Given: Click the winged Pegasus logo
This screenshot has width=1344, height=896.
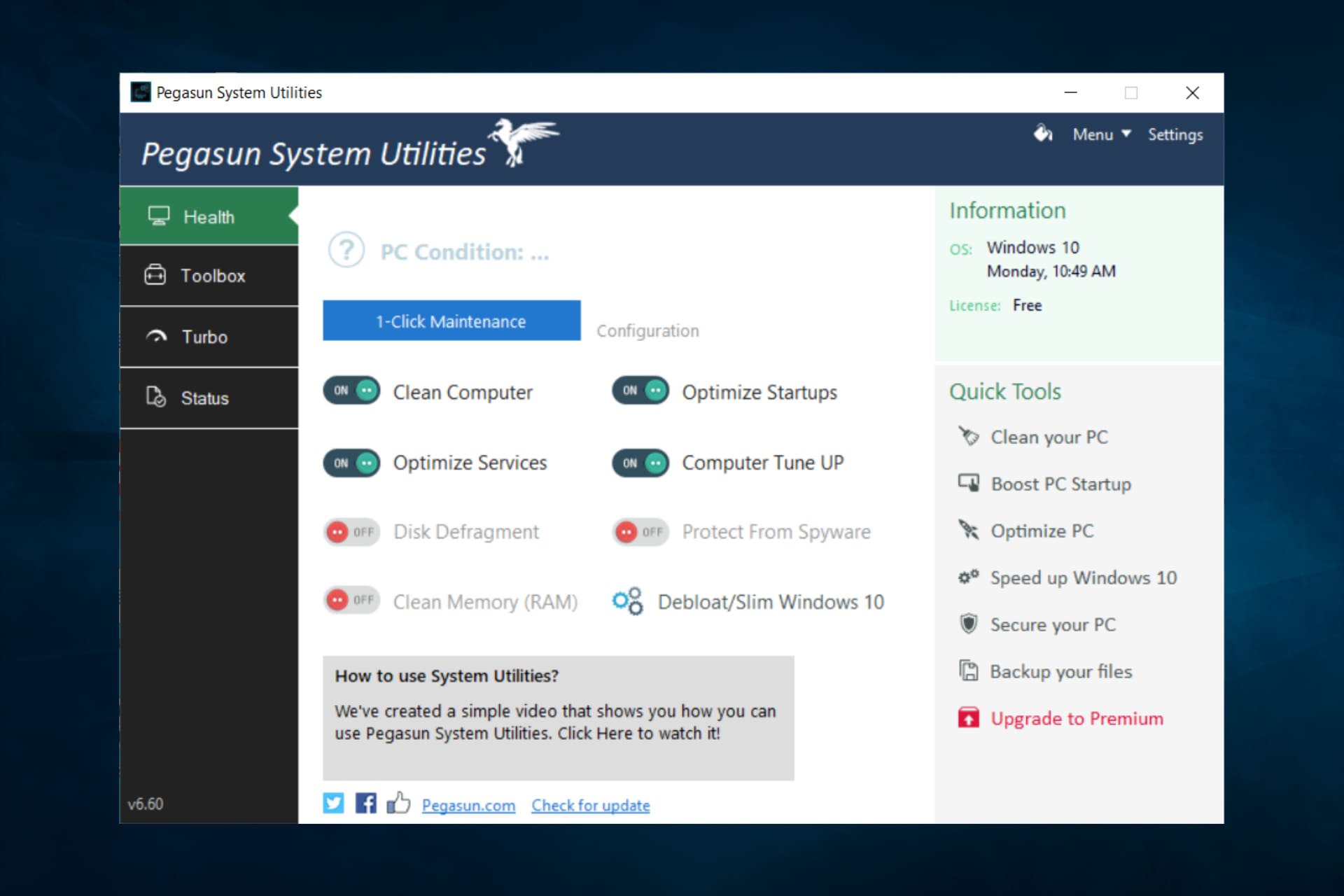Looking at the screenshot, I should (x=524, y=141).
